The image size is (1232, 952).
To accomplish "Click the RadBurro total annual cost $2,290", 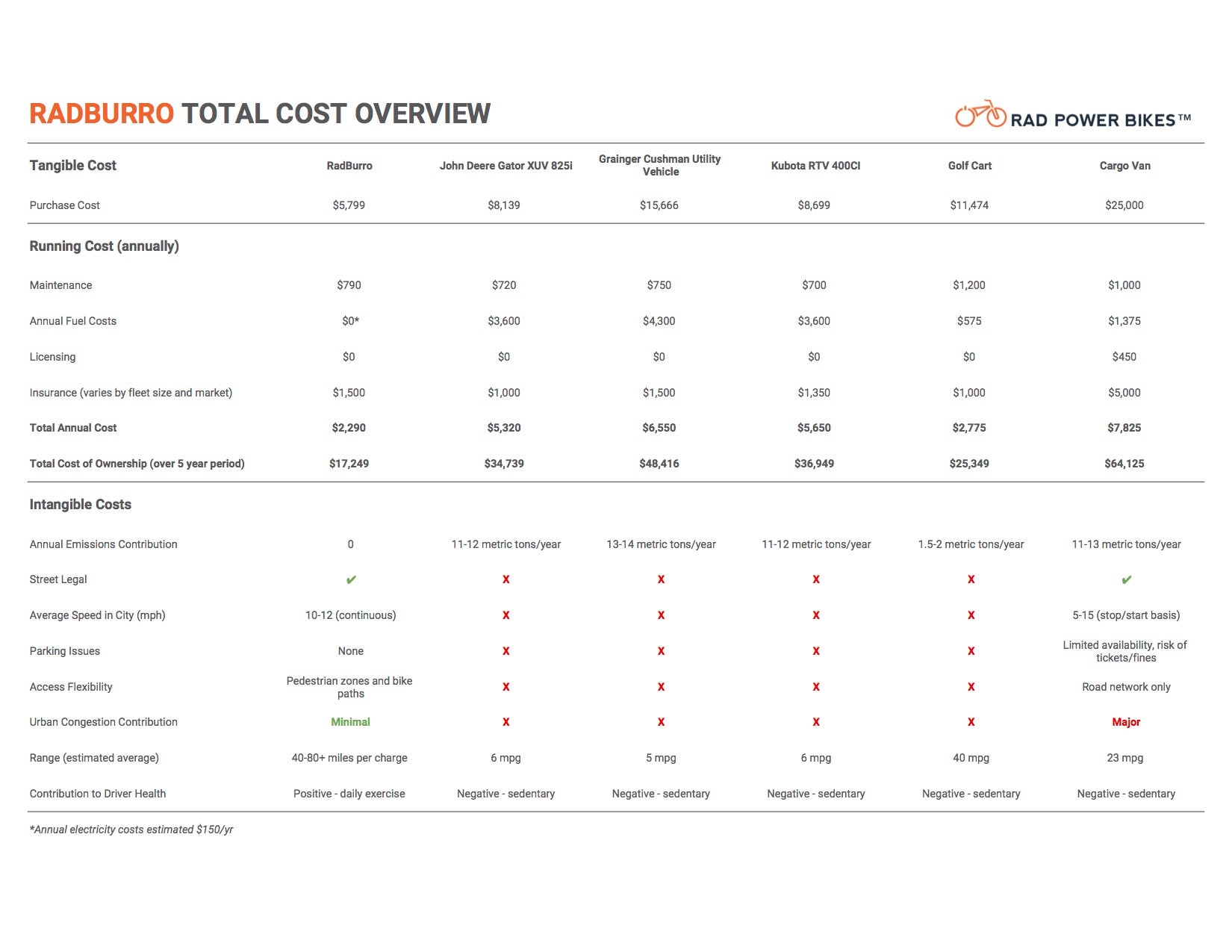I will pos(349,428).
